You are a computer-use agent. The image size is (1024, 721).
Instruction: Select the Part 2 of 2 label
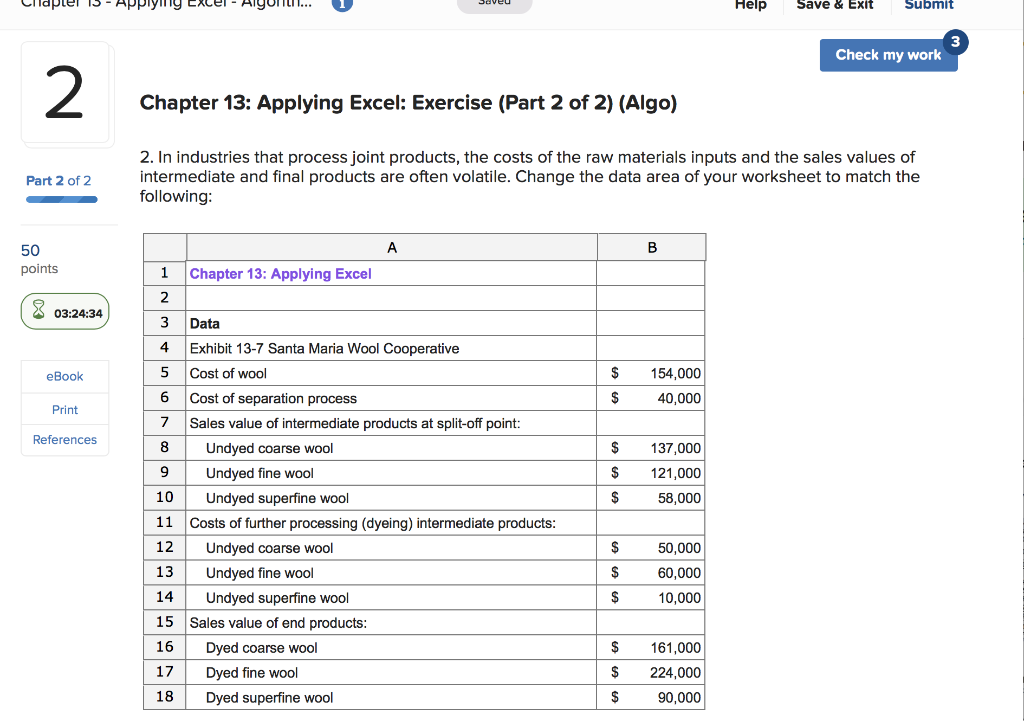59,181
